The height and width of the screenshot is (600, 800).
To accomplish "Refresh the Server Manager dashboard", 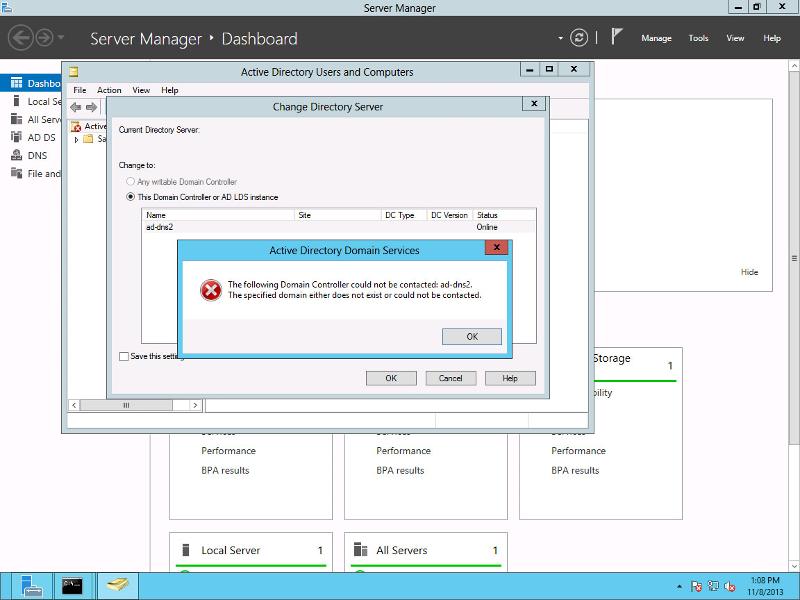I will [x=579, y=38].
